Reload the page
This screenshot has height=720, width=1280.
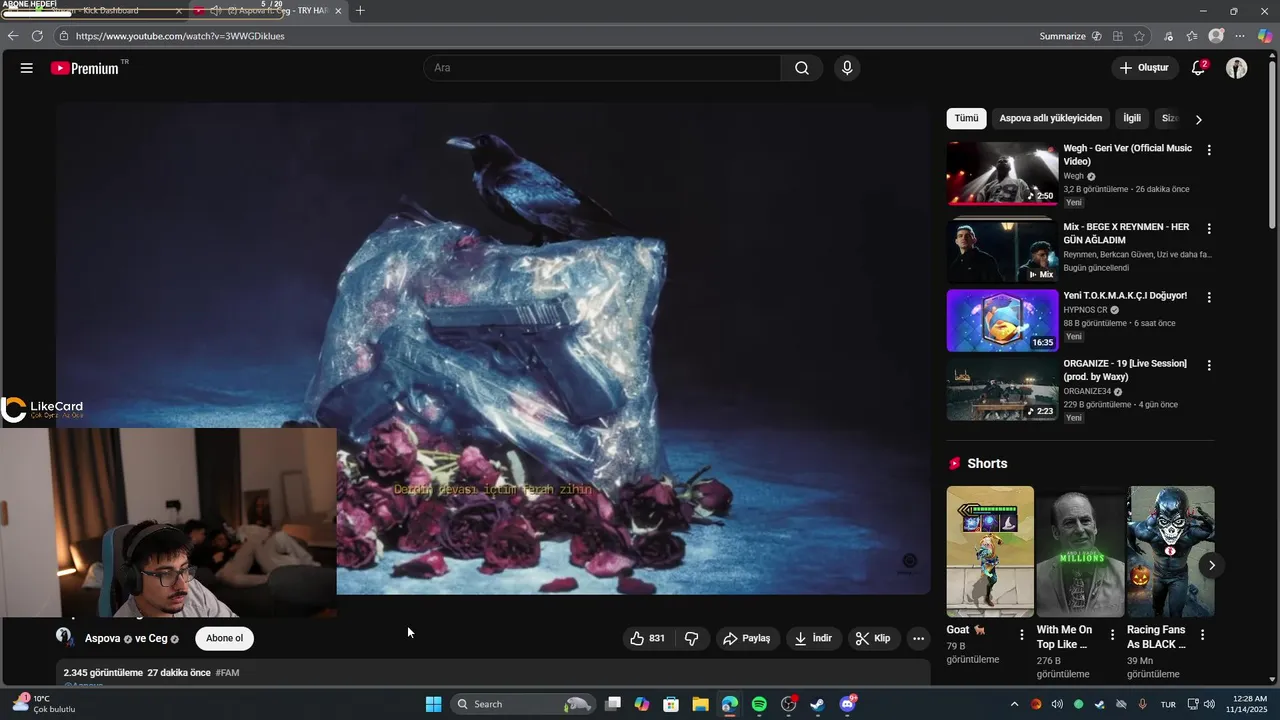point(37,36)
